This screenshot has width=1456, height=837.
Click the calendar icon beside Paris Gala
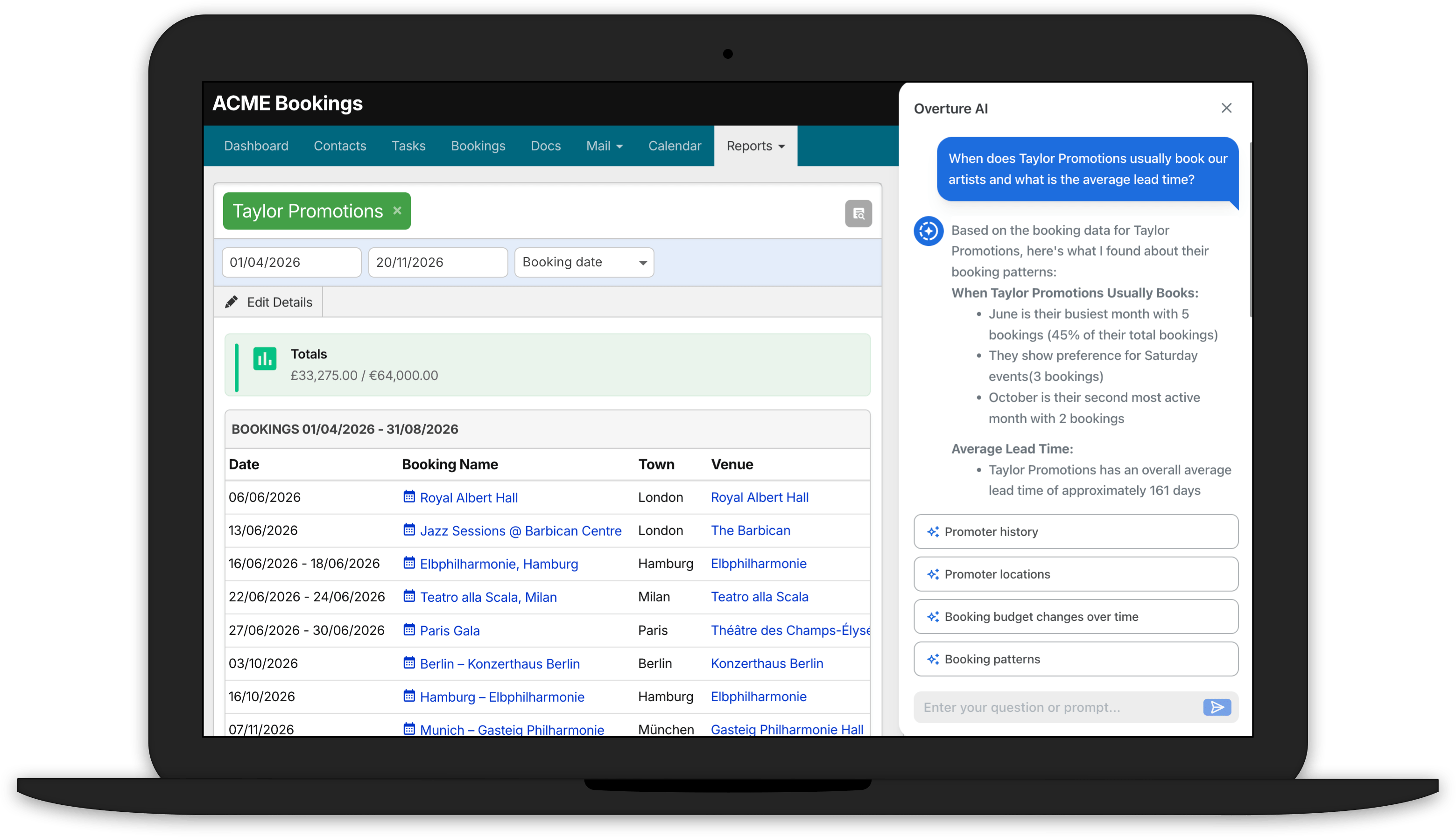pos(409,630)
